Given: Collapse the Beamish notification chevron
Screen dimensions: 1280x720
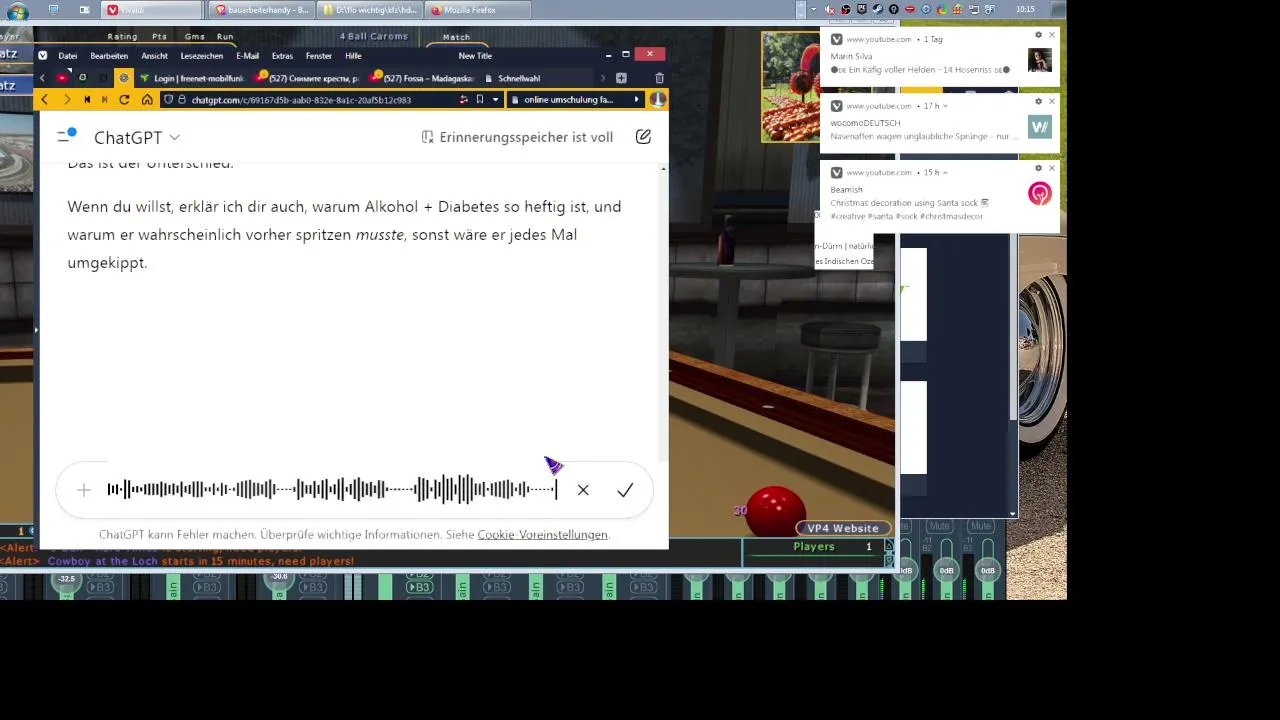Looking at the screenshot, I should click(945, 173).
